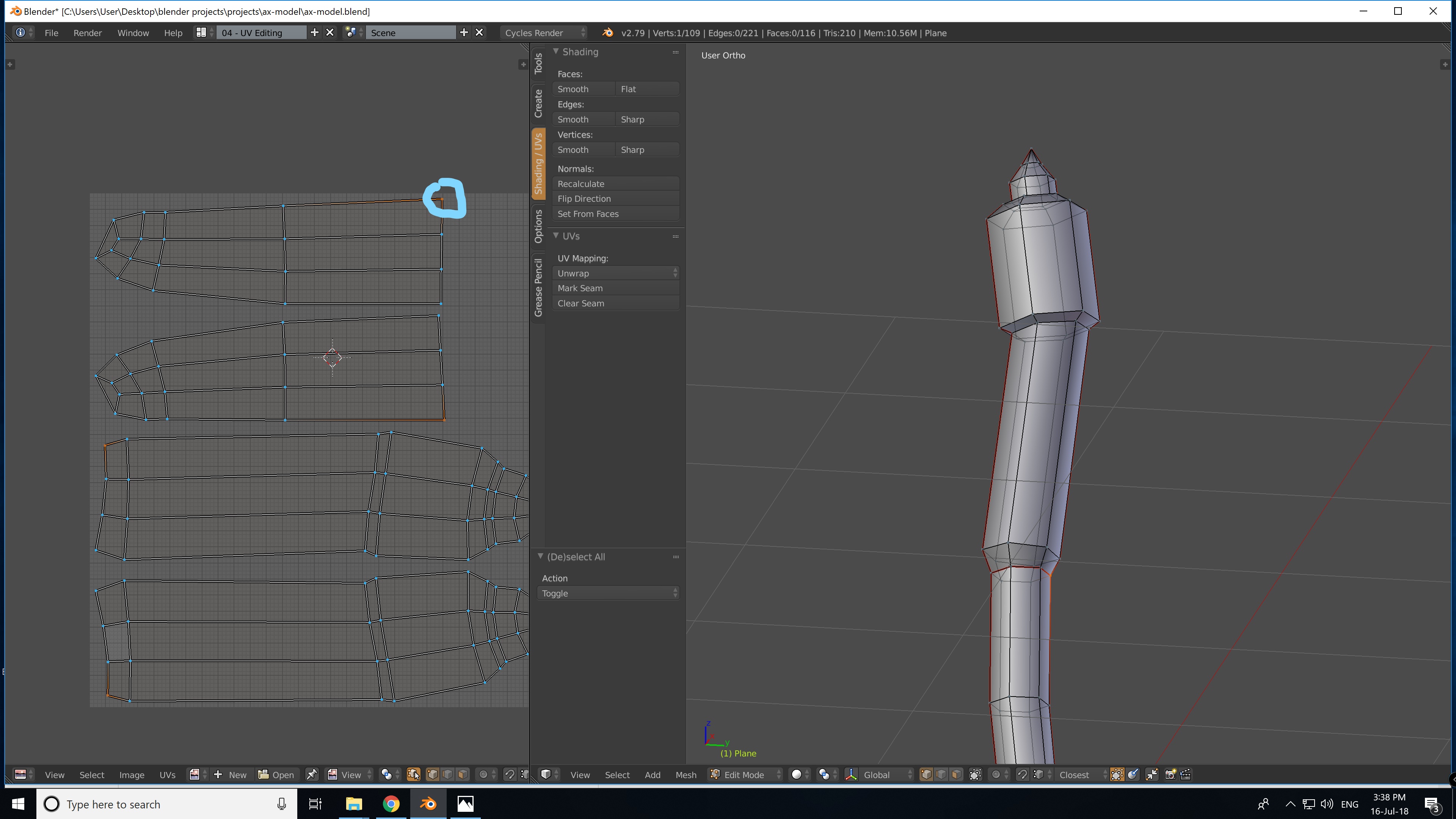Image resolution: width=1456 pixels, height=819 pixels.
Task: Toggle limit selection to visible icon
Action: pos(976,774)
